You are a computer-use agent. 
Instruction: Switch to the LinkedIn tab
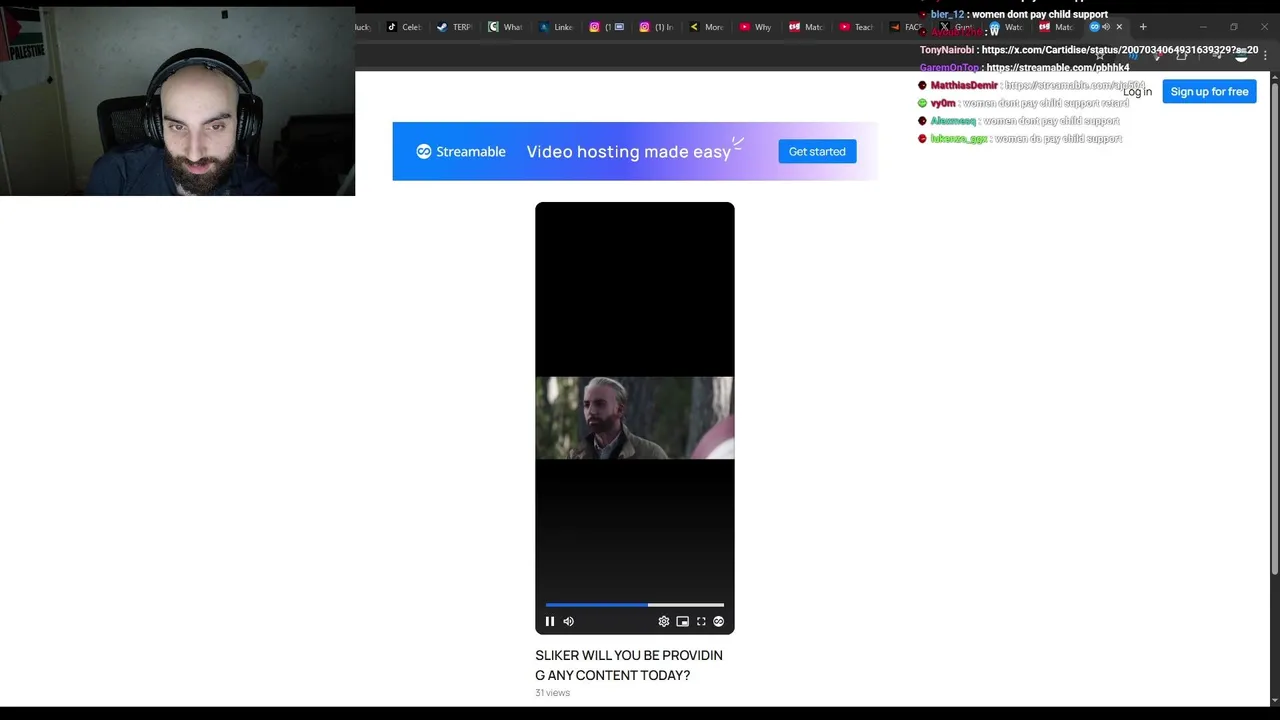[x=556, y=27]
